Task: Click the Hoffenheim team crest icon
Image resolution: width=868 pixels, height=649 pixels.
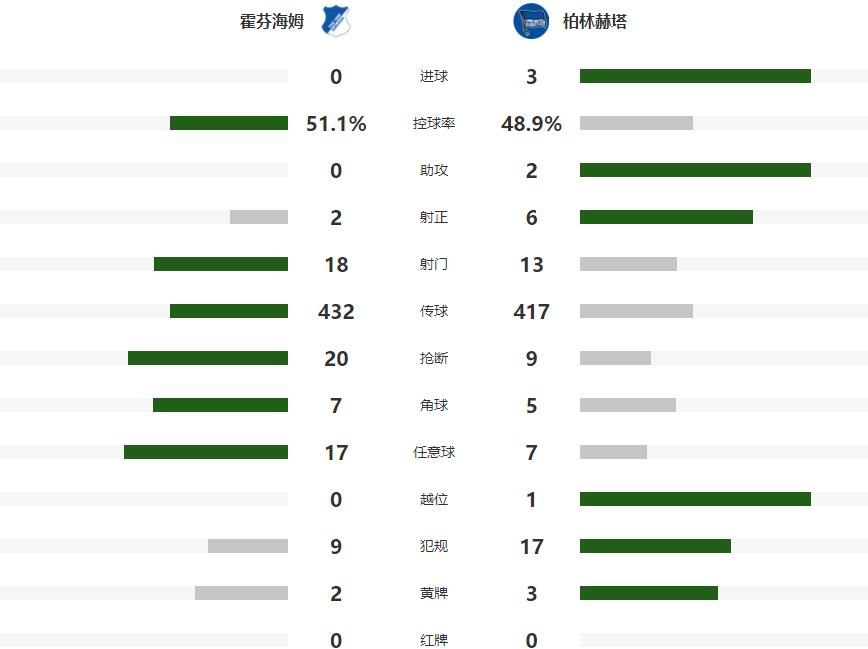Action: [x=336, y=21]
